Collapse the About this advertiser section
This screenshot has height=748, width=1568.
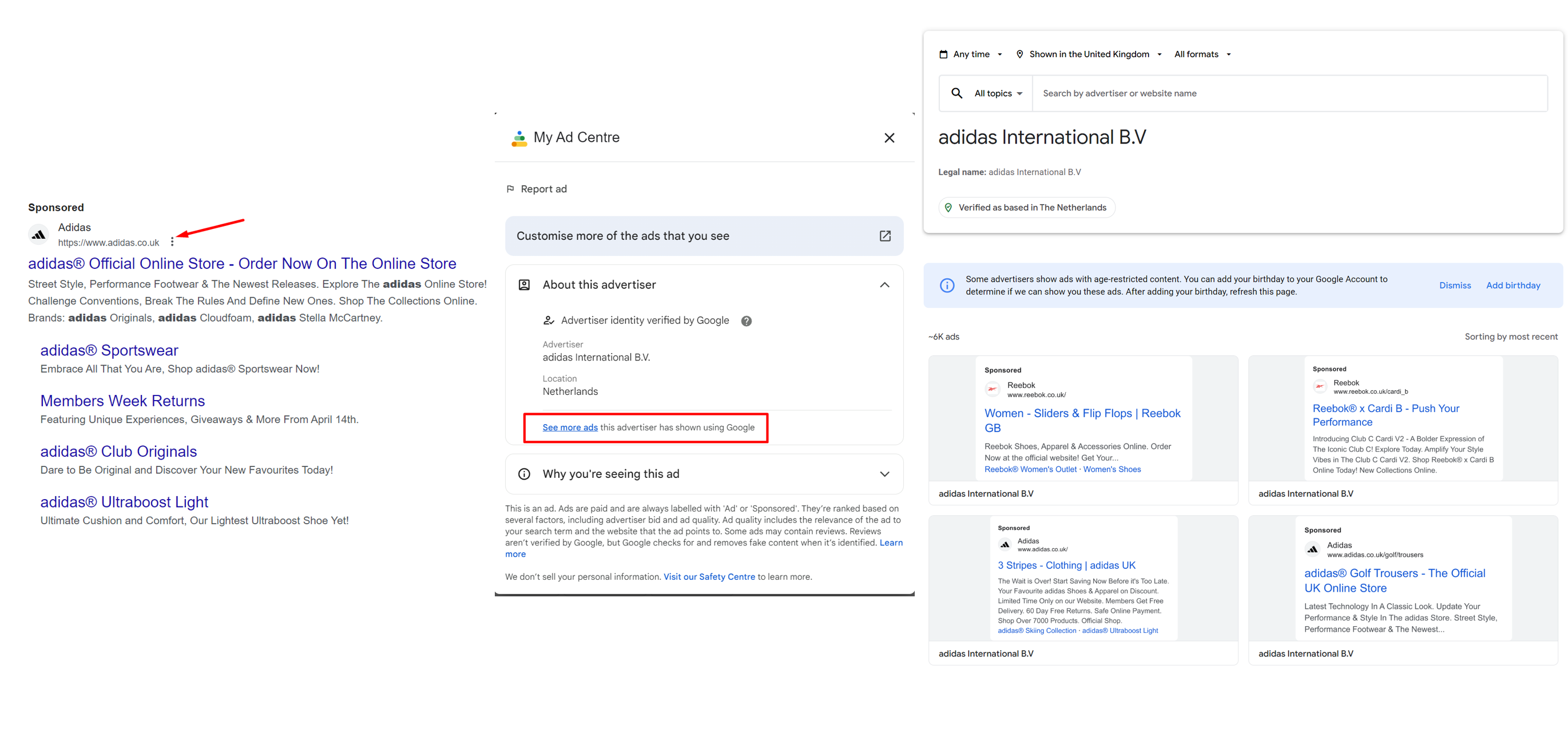click(884, 284)
